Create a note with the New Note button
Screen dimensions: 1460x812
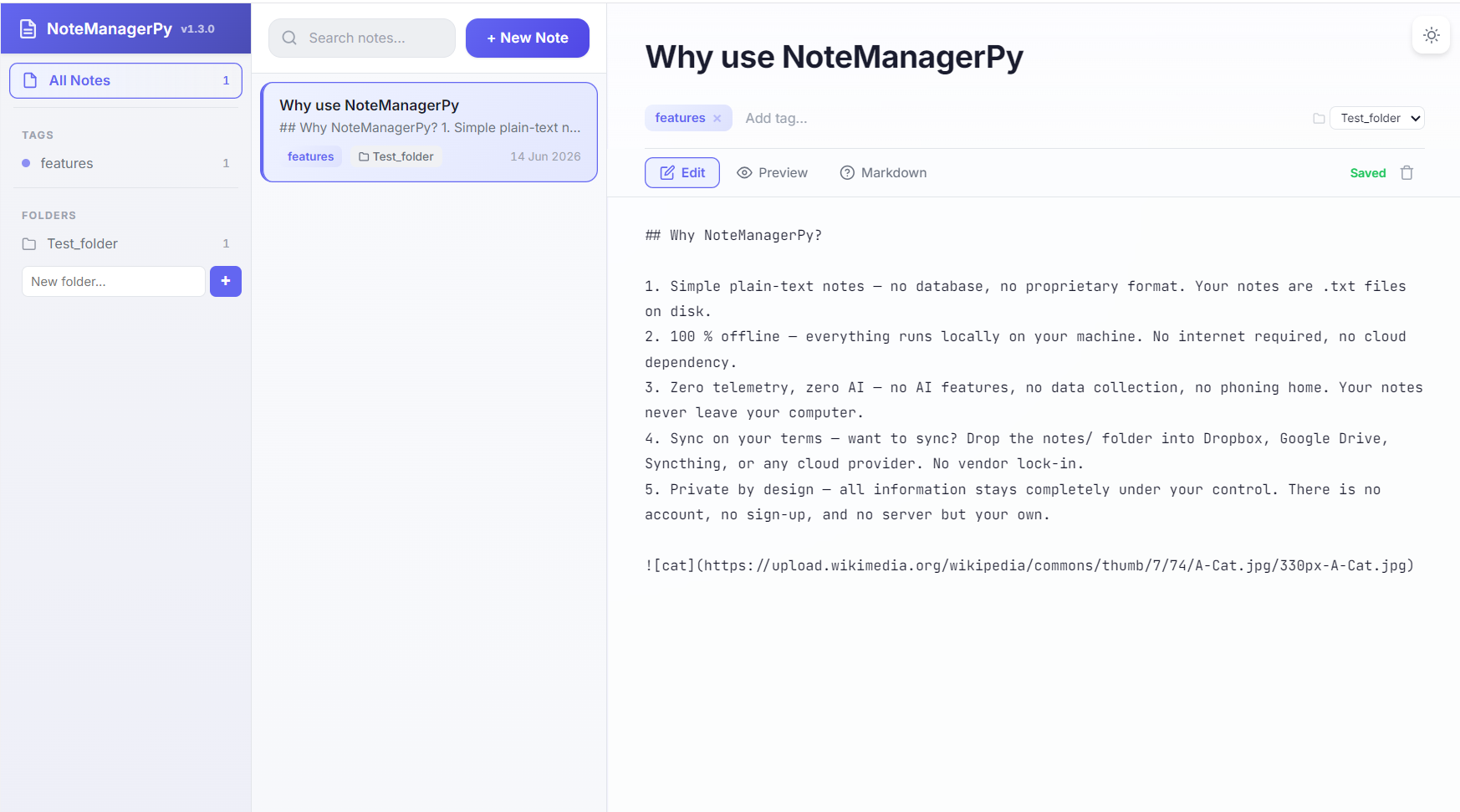point(528,38)
